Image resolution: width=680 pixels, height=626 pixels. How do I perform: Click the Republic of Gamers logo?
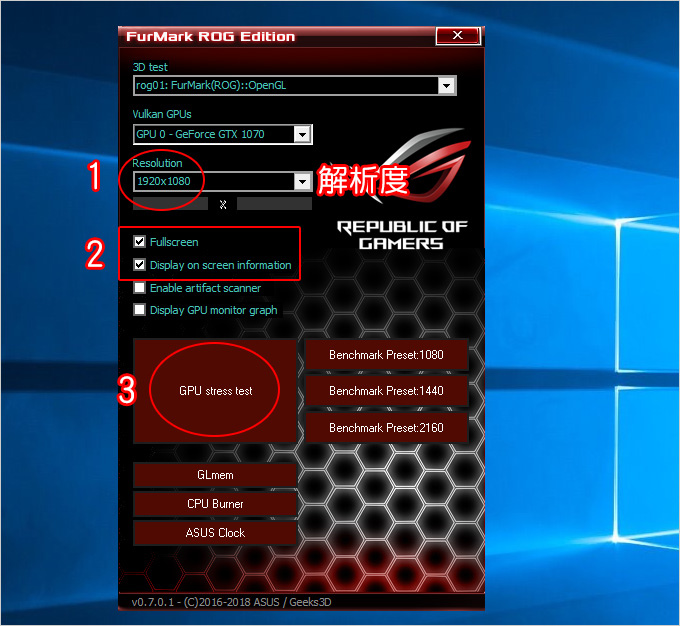pos(402,189)
